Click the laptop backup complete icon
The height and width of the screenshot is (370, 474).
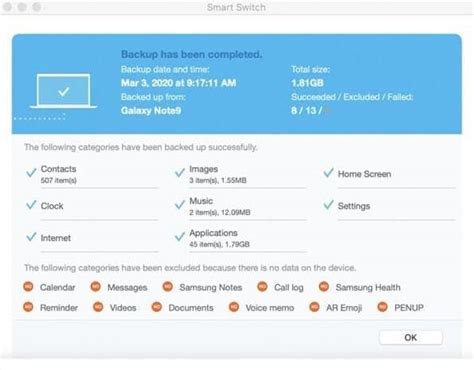[63, 91]
